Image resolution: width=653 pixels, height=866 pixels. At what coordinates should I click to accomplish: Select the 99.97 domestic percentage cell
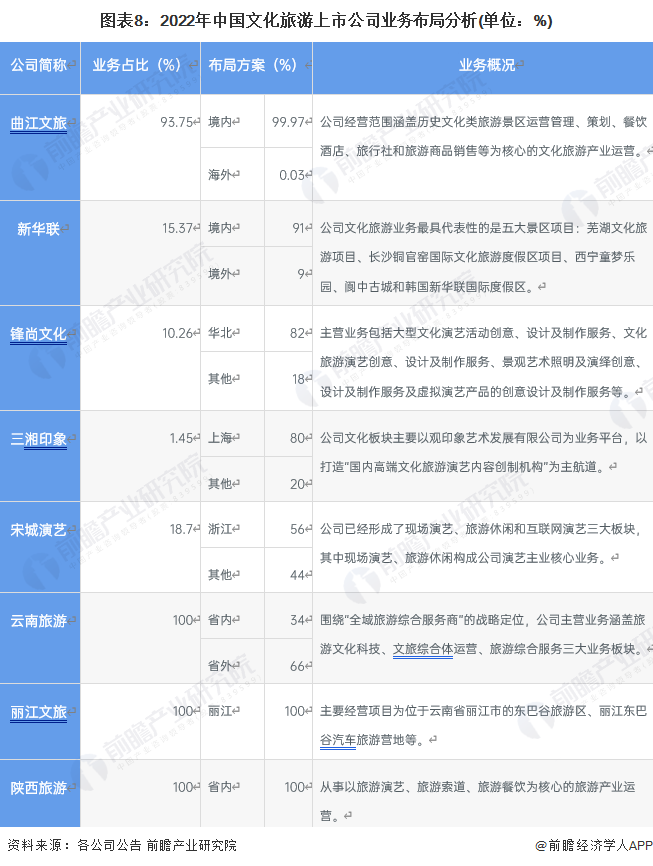pyautogui.click(x=288, y=121)
